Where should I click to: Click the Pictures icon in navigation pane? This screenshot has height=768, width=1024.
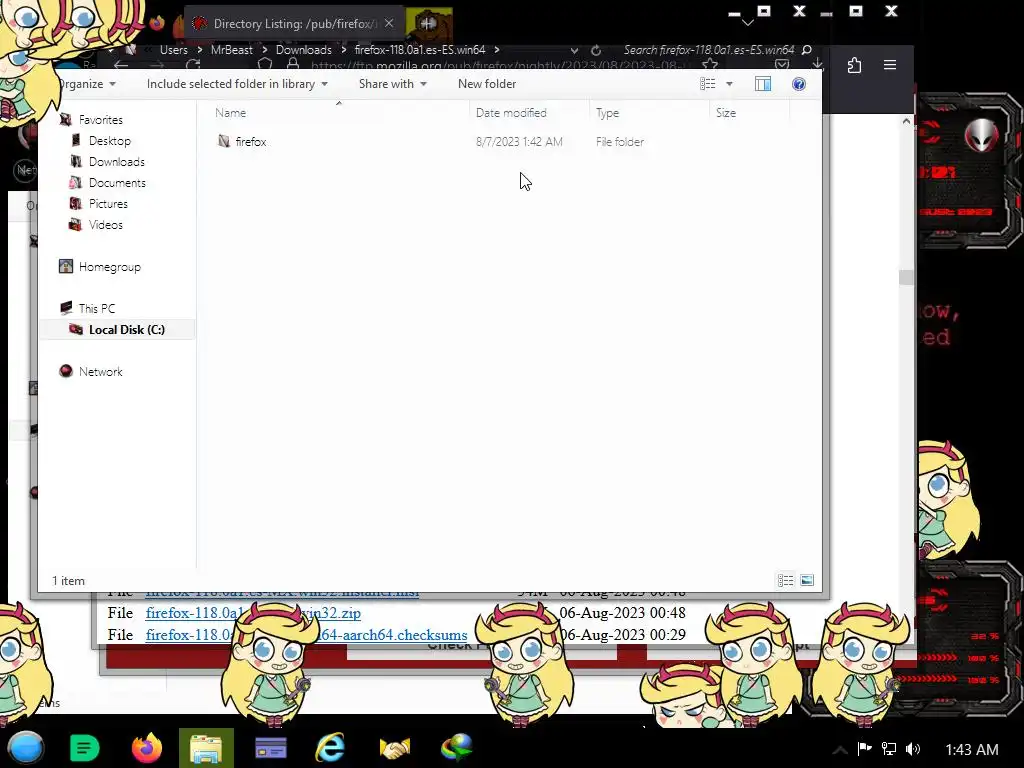(x=76, y=203)
